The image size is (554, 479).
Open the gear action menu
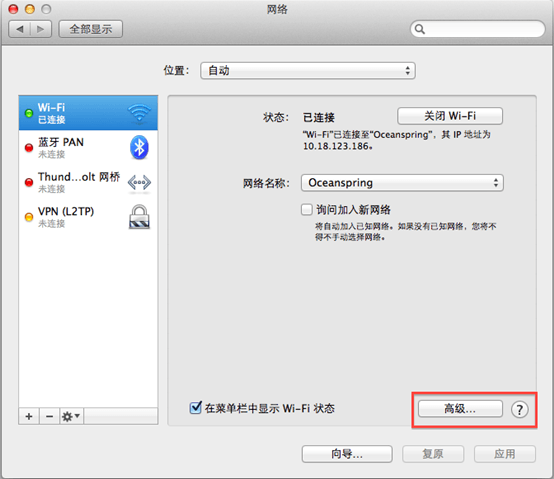tap(71, 416)
